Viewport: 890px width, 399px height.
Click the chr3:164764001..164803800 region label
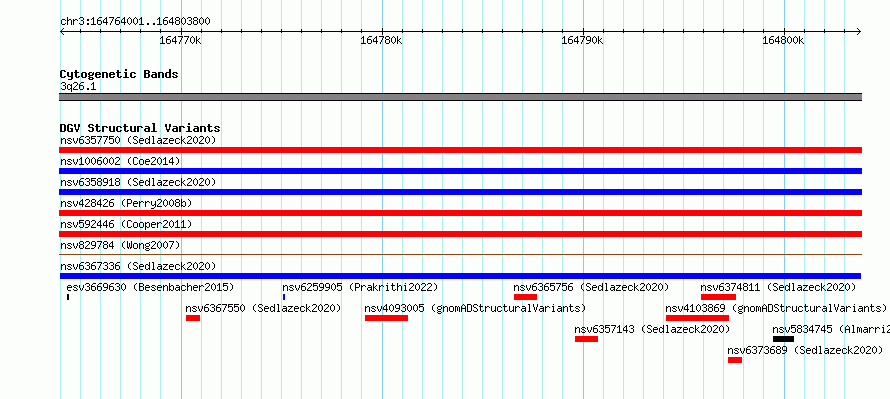[135, 22]
